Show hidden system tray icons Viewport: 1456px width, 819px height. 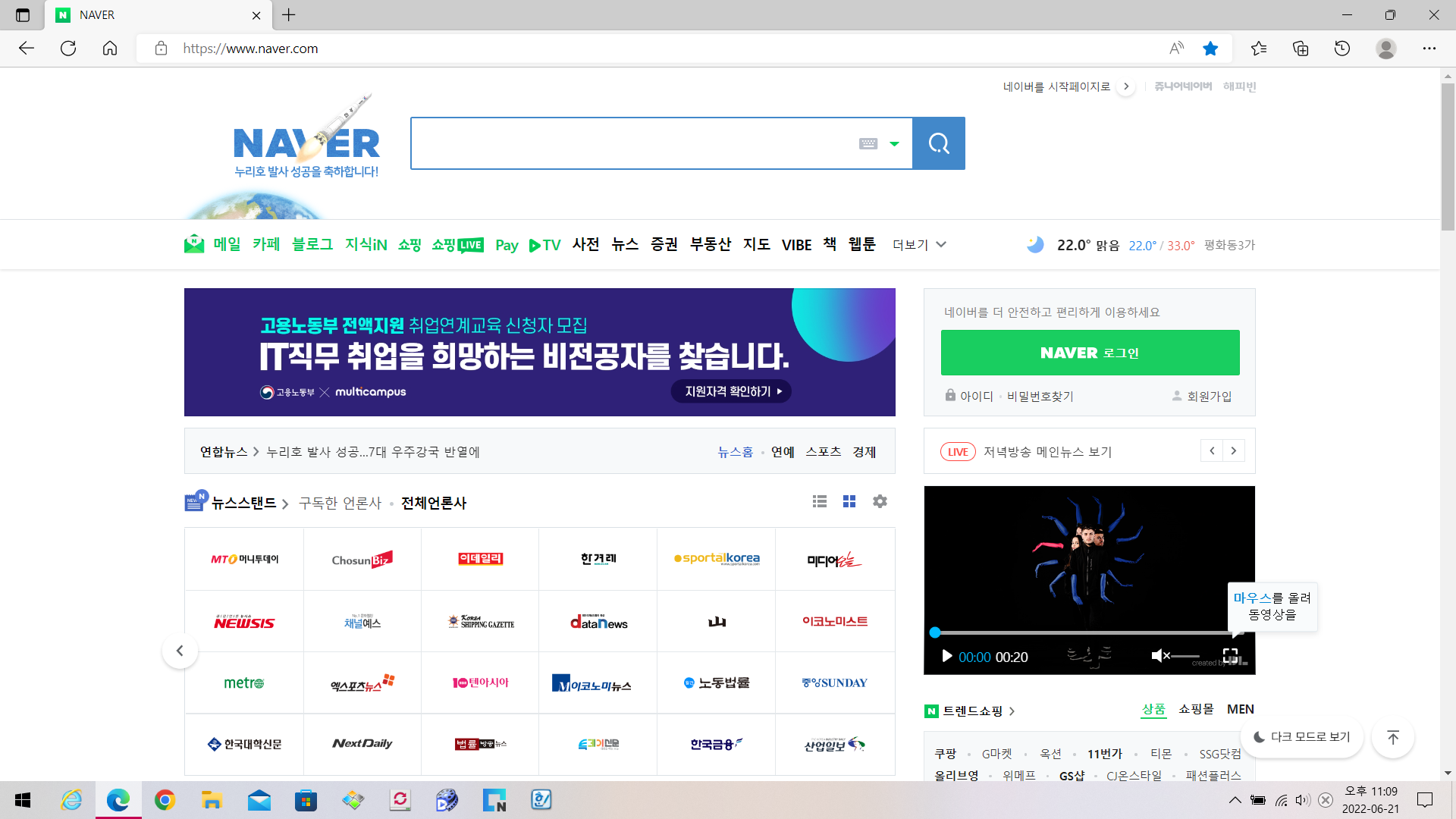click(1235, 800)
